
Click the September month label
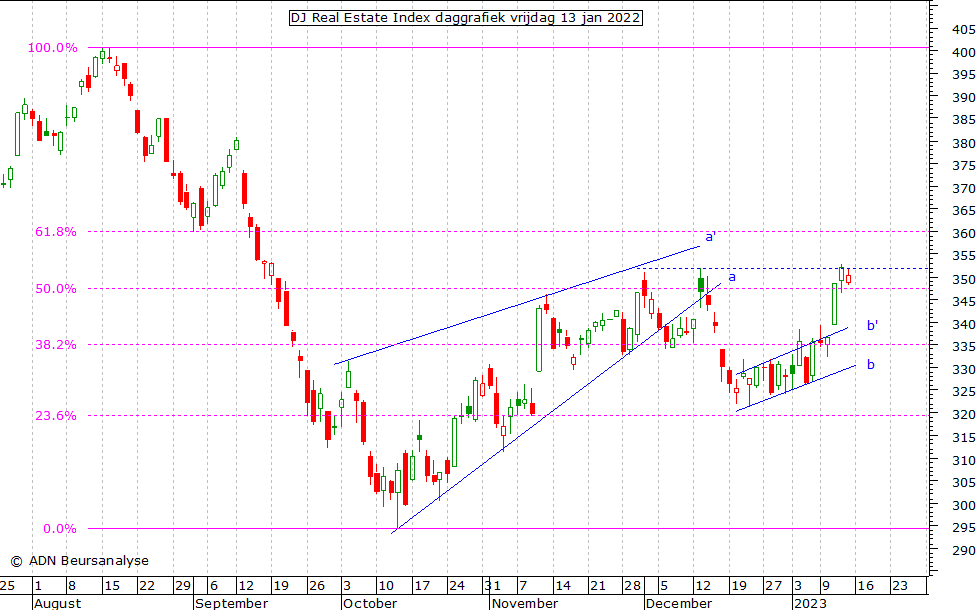click(x=231, y=603)
